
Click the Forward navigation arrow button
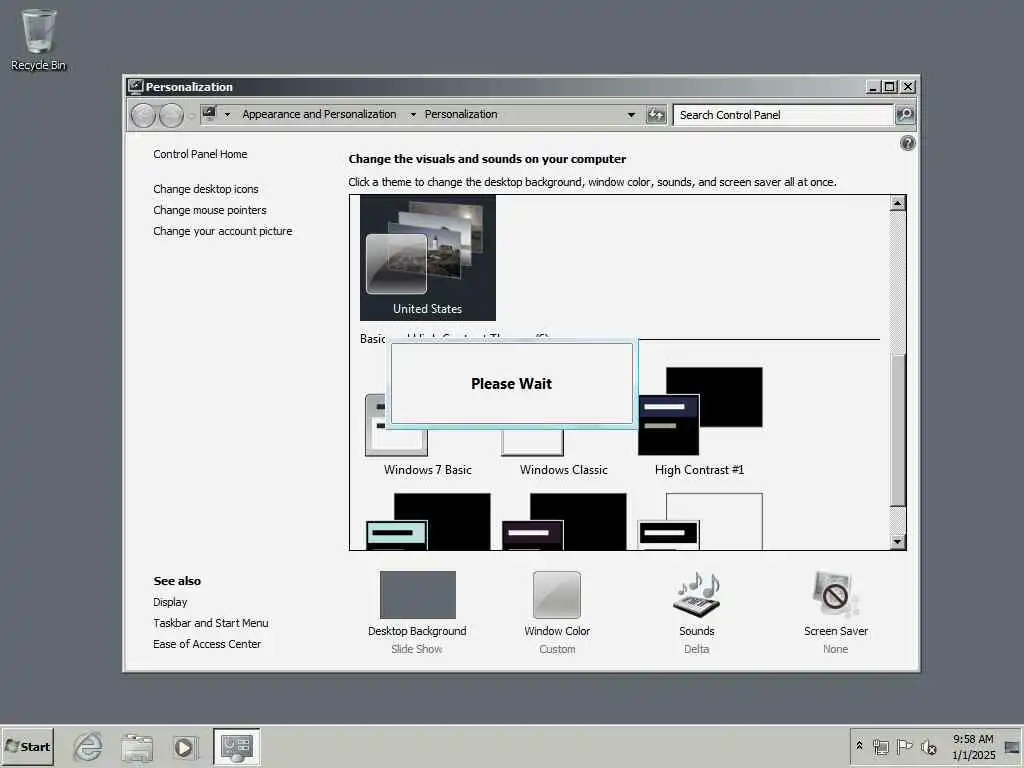(x=171, y=116)
